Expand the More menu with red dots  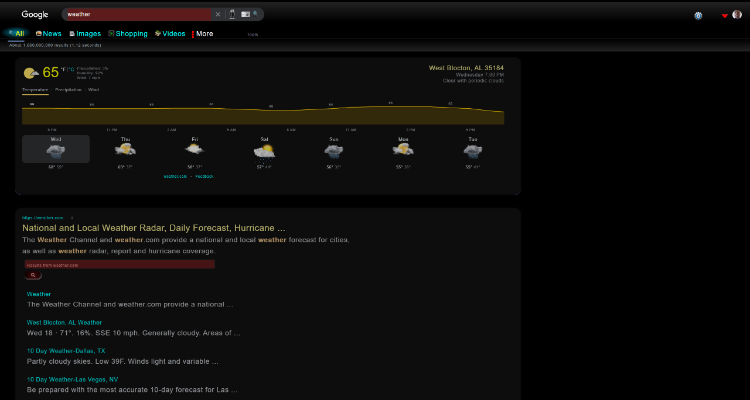coord(202,33)
